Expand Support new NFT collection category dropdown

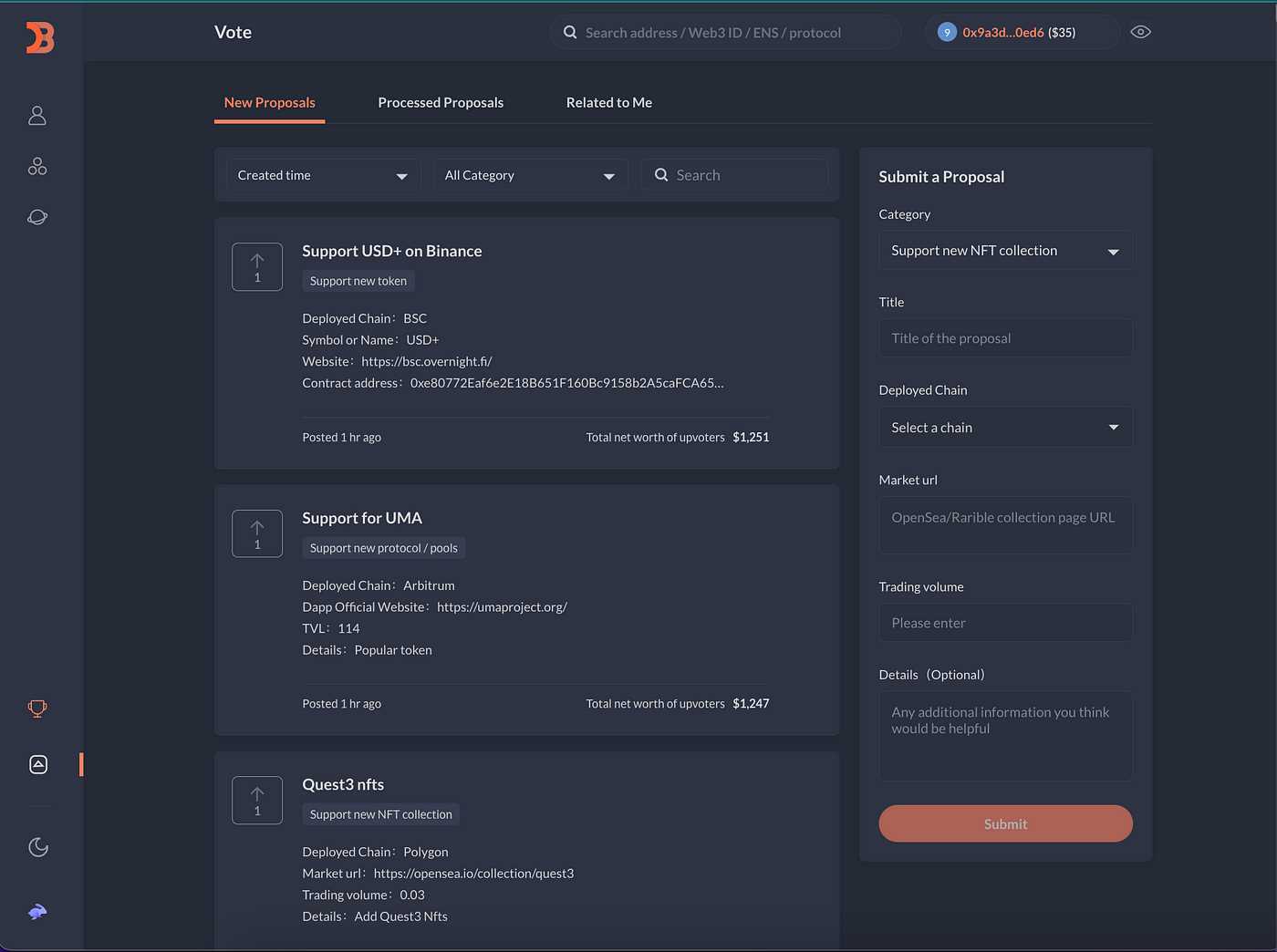[1005, 251]
